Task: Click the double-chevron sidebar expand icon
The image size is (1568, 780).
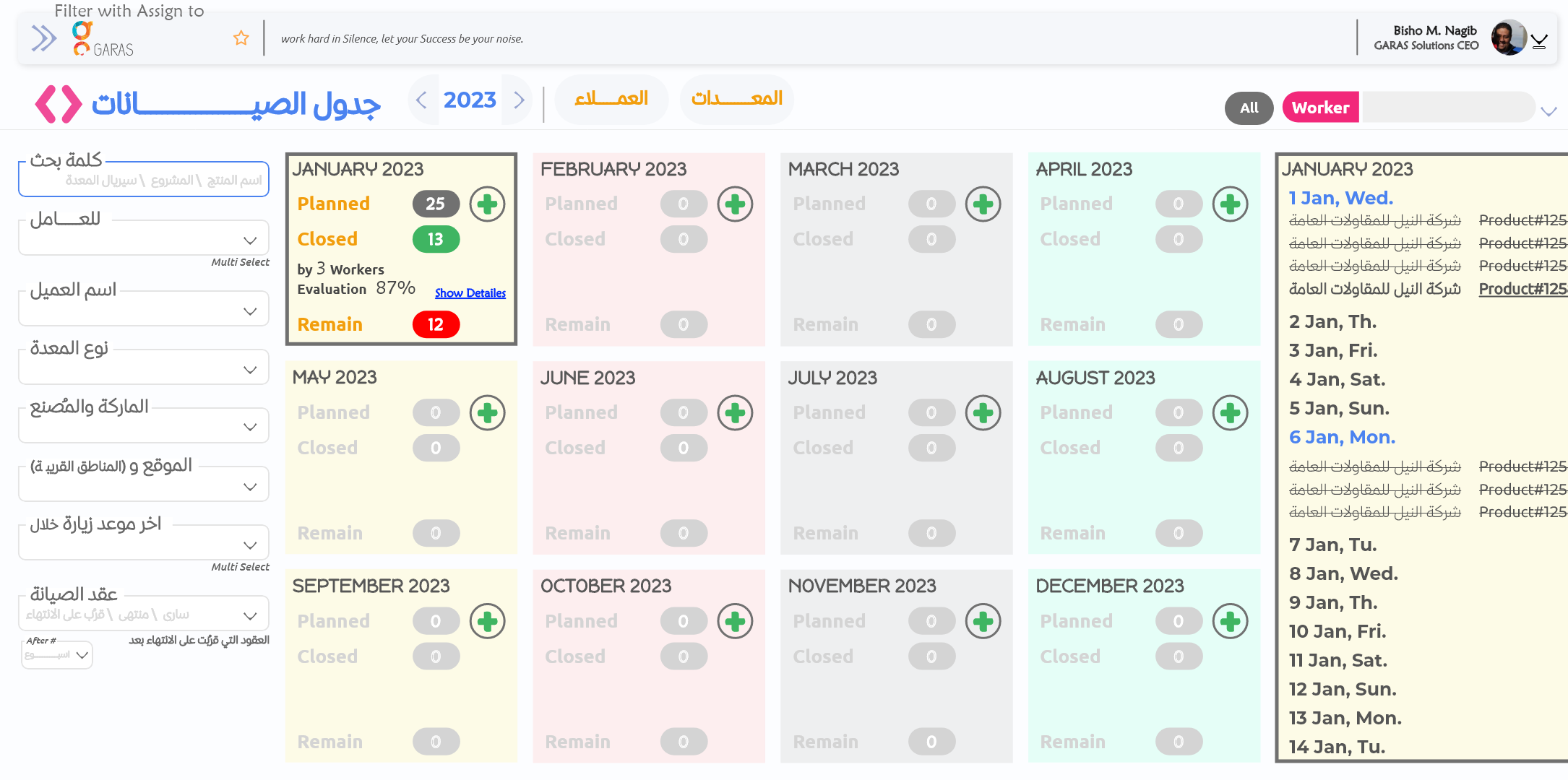Action: click(x=43, y=38)
